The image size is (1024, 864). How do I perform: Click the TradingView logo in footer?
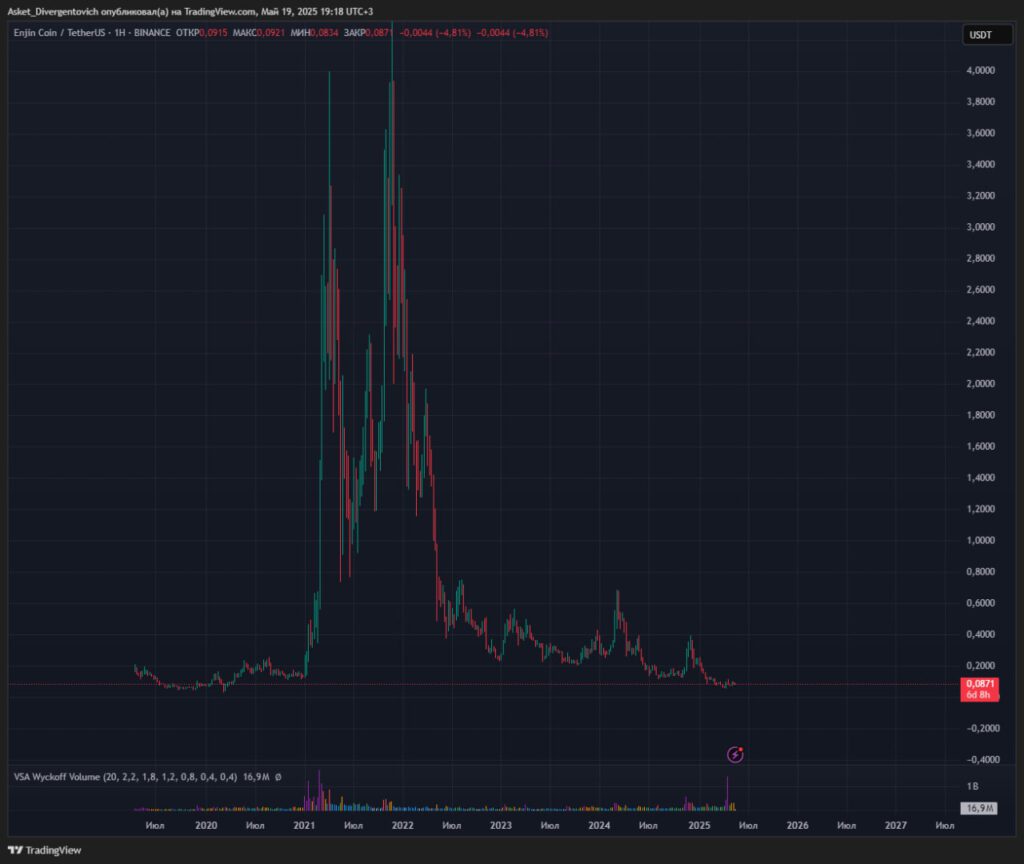point(46,850)
